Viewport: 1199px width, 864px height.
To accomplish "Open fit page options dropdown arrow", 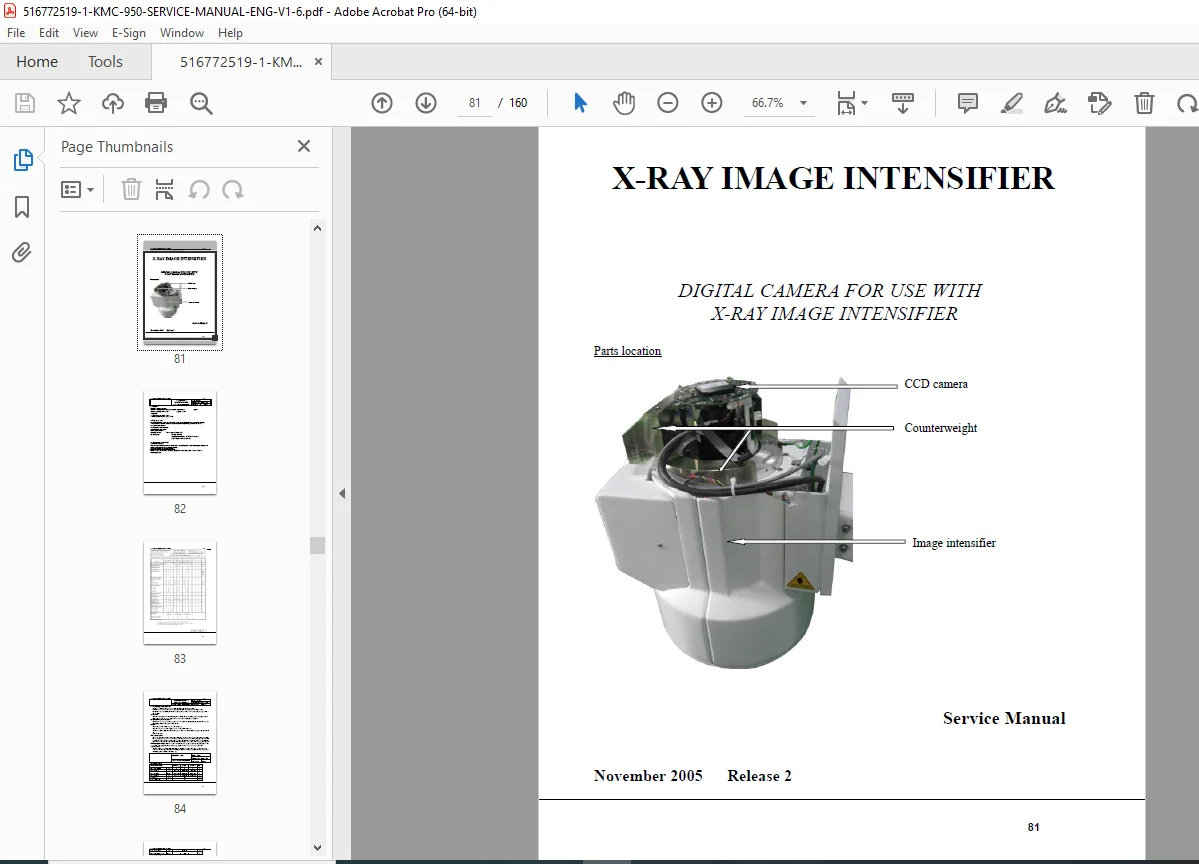I will [x=865, y=103].
